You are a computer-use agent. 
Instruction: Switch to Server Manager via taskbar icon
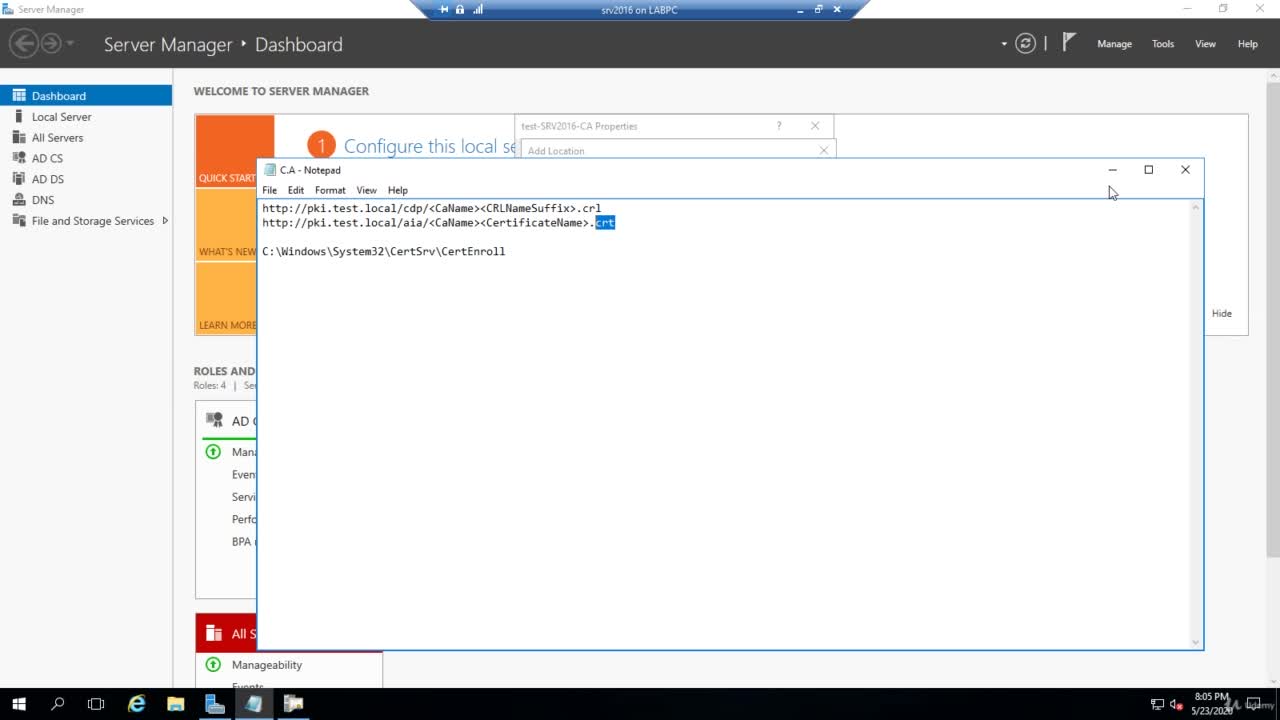215,704
